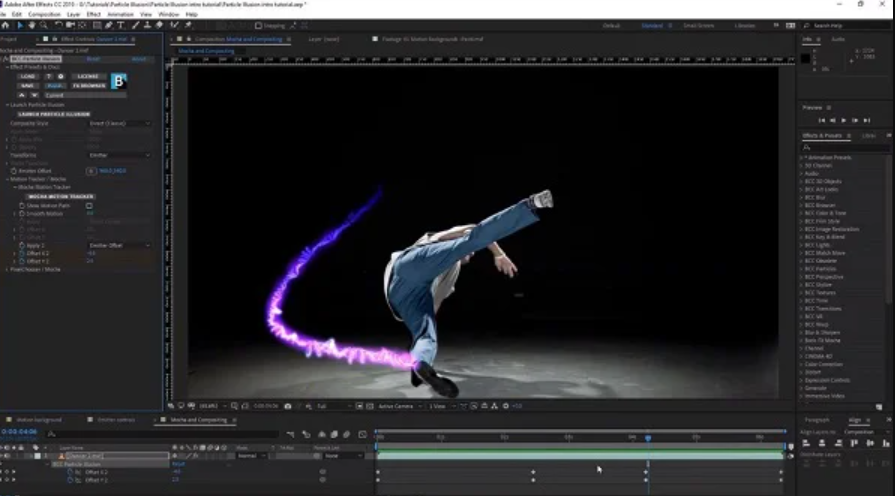Click the LICENSE button
This screenshot has height=496, width=895.
(88, 76)
